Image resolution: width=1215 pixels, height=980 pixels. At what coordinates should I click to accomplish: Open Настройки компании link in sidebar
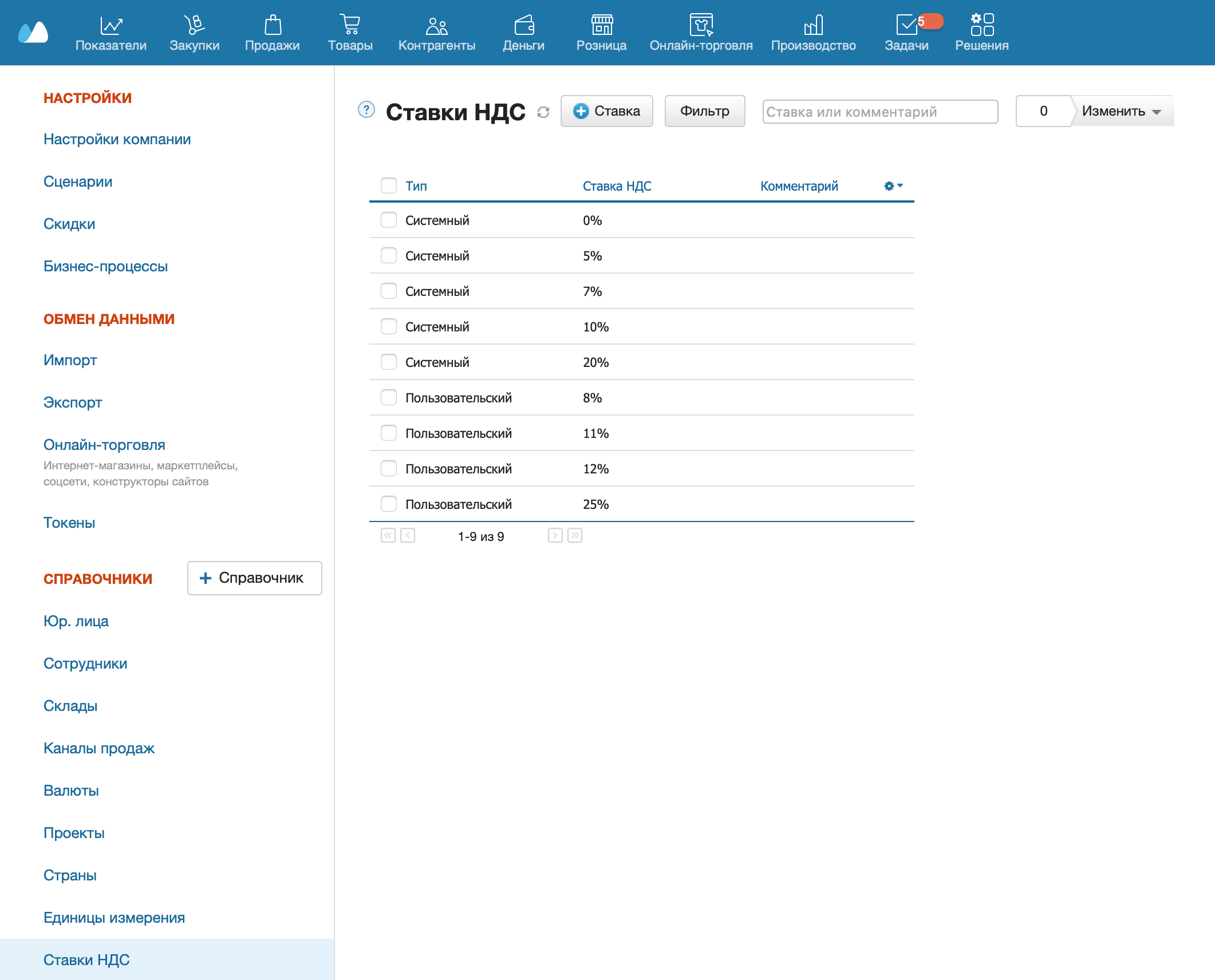point(117,139)
